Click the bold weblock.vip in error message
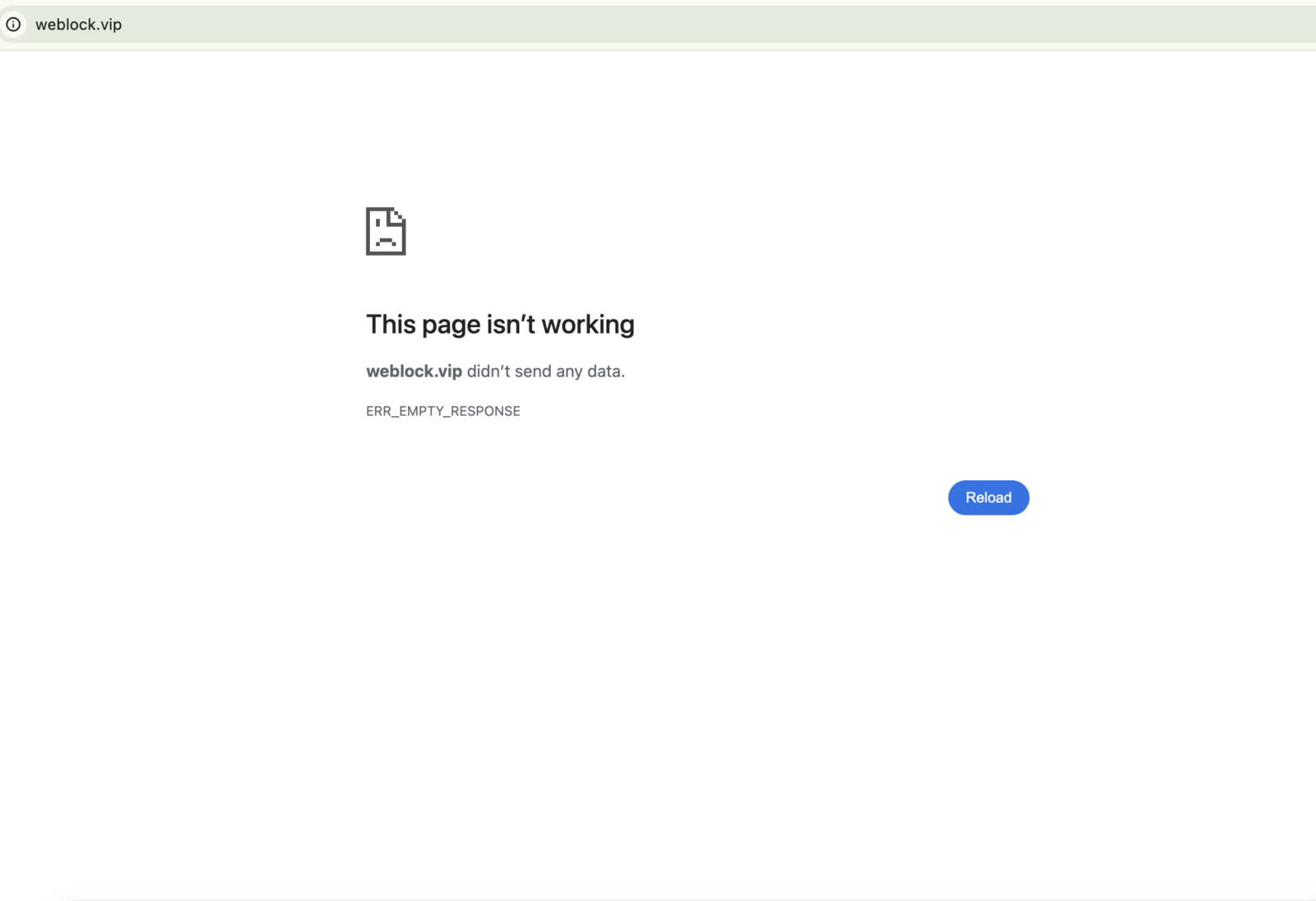This screenshot has height=901, width=1316. click(x=414, y=372)
